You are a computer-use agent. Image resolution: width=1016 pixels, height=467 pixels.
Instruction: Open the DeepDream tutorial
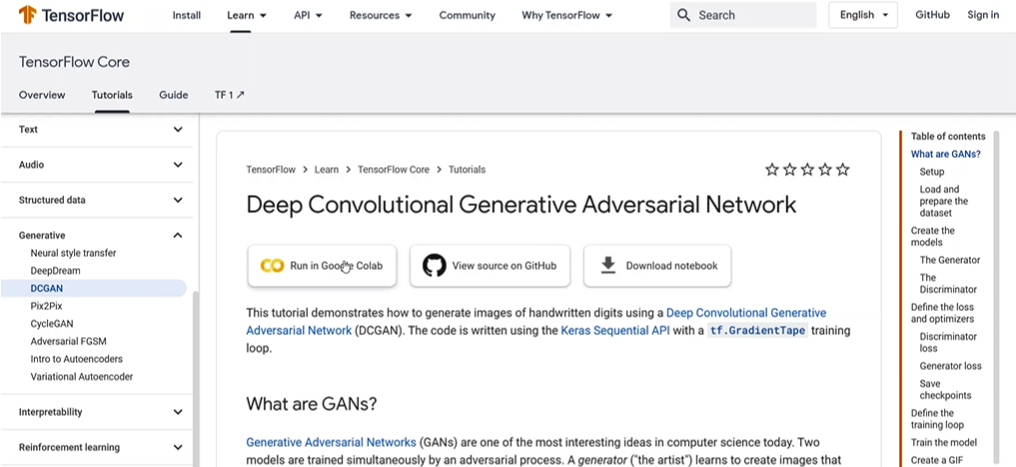click(x=55, y=271)
